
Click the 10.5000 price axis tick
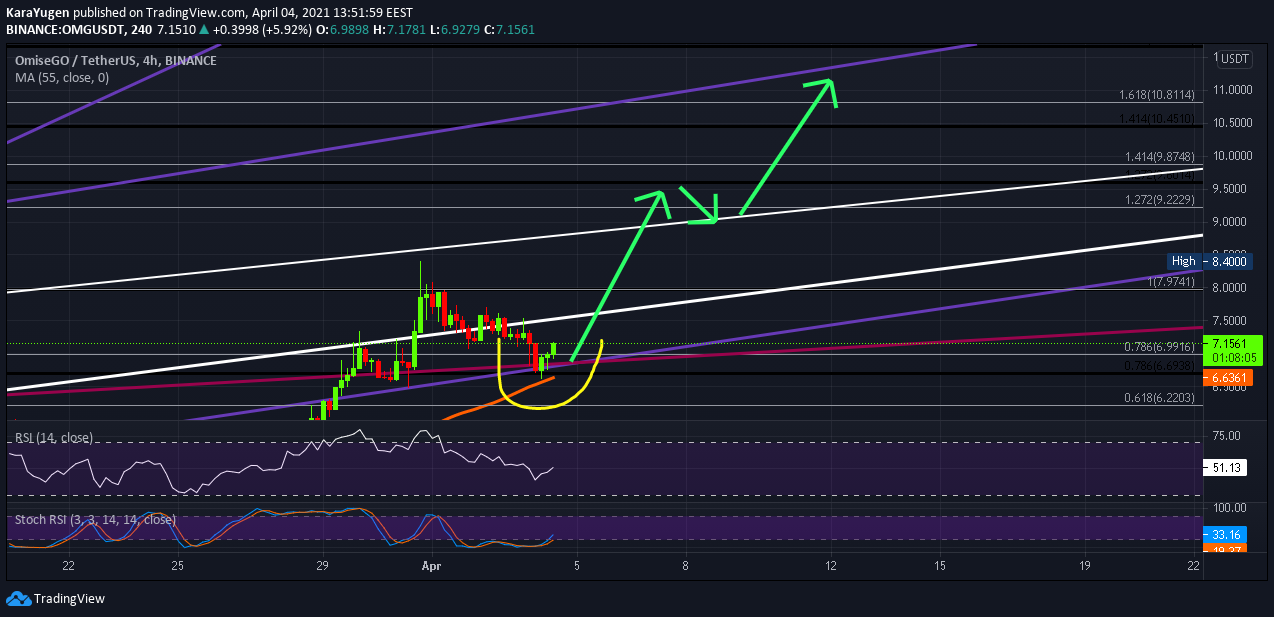1232,123
